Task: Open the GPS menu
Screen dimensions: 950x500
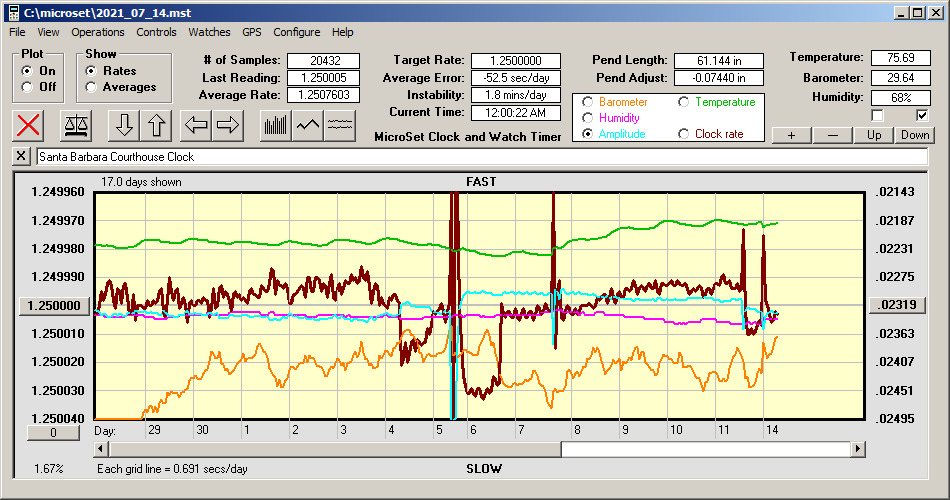Action: (251, 32)
